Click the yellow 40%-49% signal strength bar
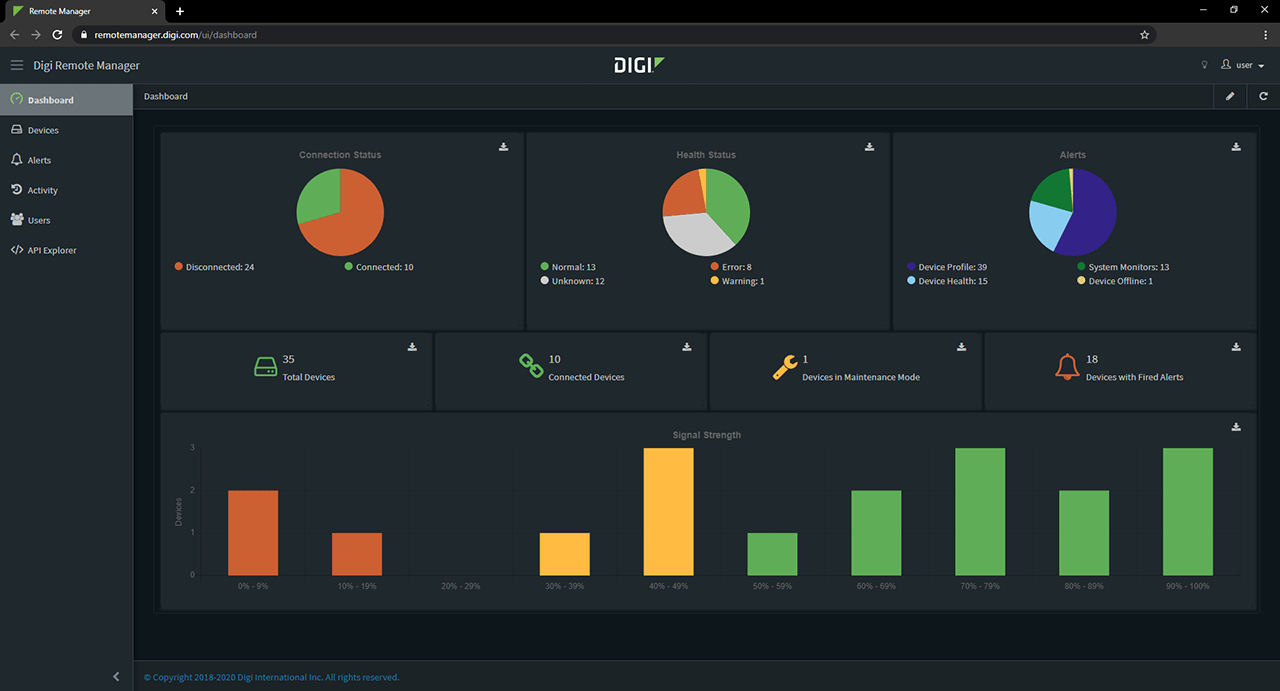 pyautogui.click(x=668, y=510)
